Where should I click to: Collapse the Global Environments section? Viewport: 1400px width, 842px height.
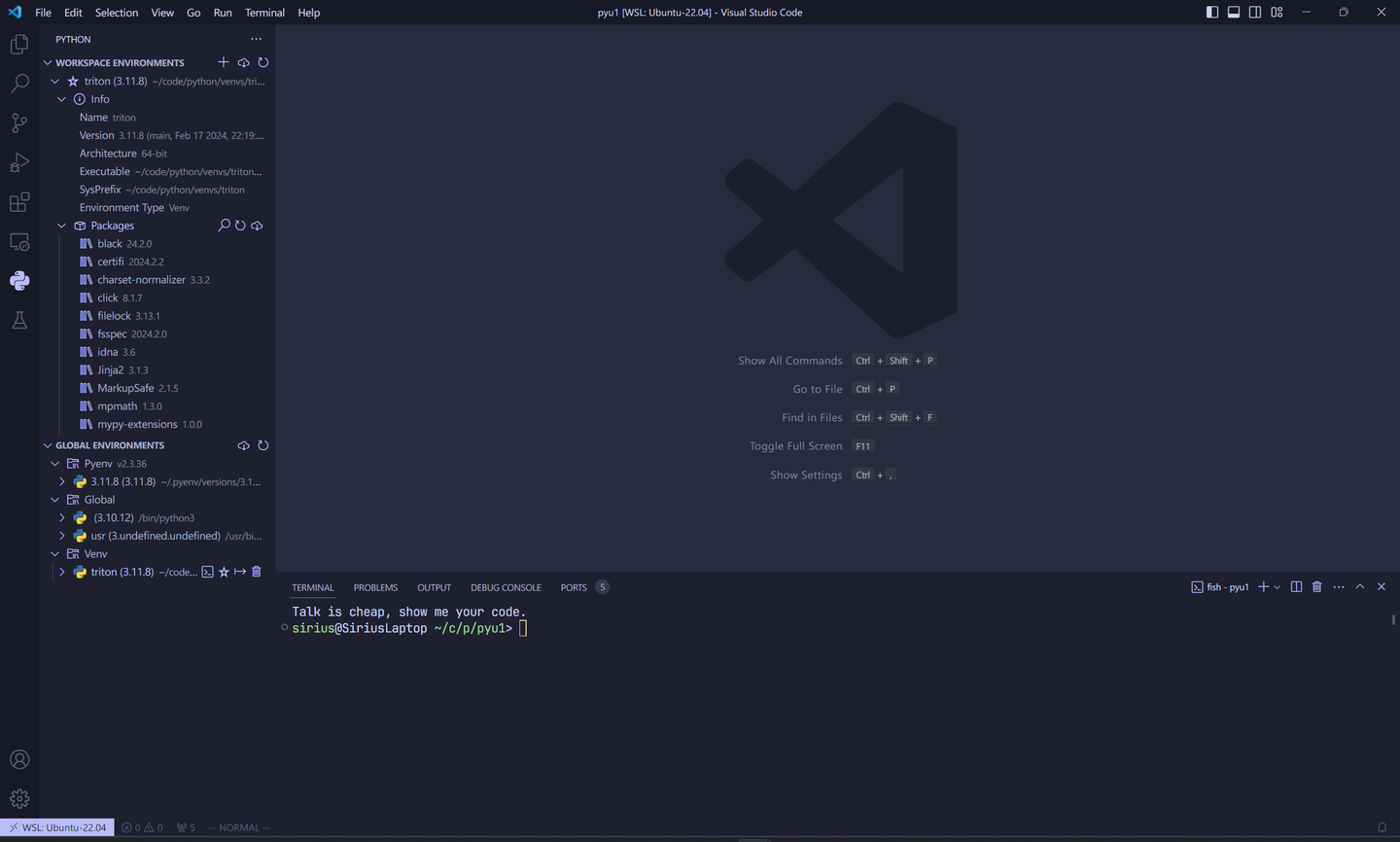coord(47,444)
